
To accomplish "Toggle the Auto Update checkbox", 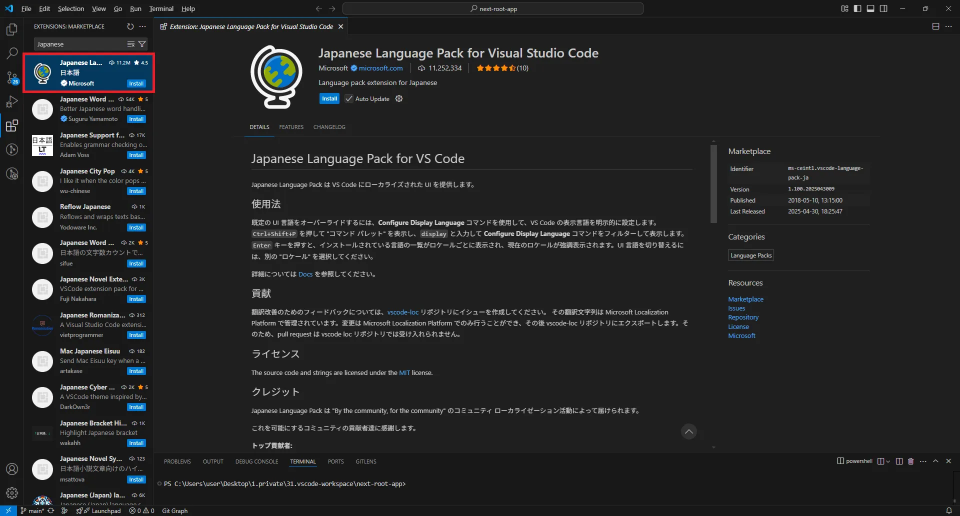I will pyautogui.click(x=348, y=99).
